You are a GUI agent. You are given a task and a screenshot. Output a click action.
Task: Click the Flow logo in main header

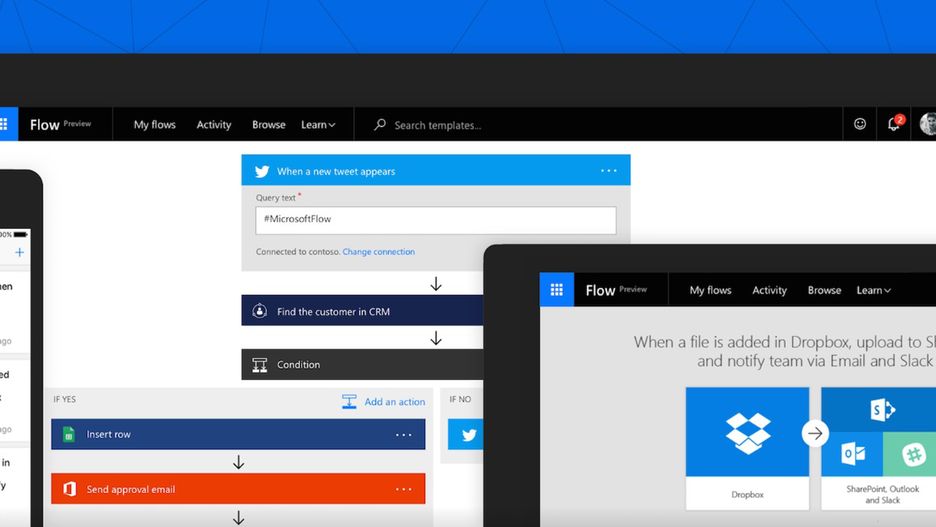(x=45, y=125)
